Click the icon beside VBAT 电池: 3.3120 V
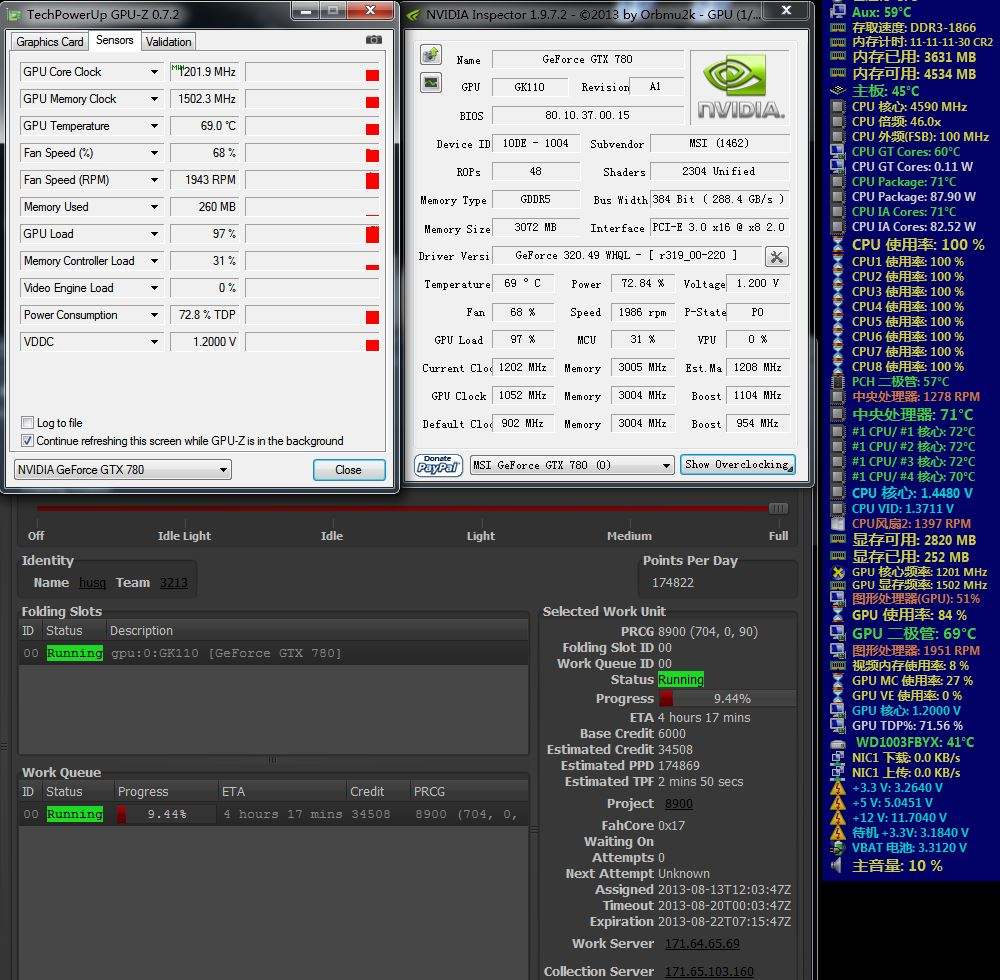The image size is (1000, 980). tap(838, 847)
